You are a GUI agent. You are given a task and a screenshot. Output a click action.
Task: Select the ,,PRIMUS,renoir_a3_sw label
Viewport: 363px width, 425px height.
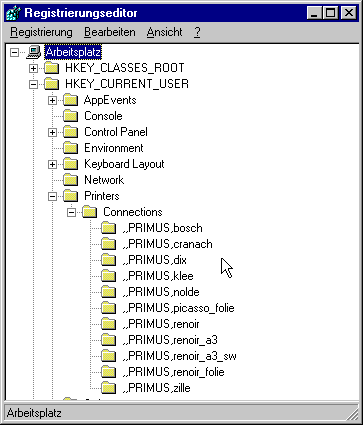pos(179,356)
